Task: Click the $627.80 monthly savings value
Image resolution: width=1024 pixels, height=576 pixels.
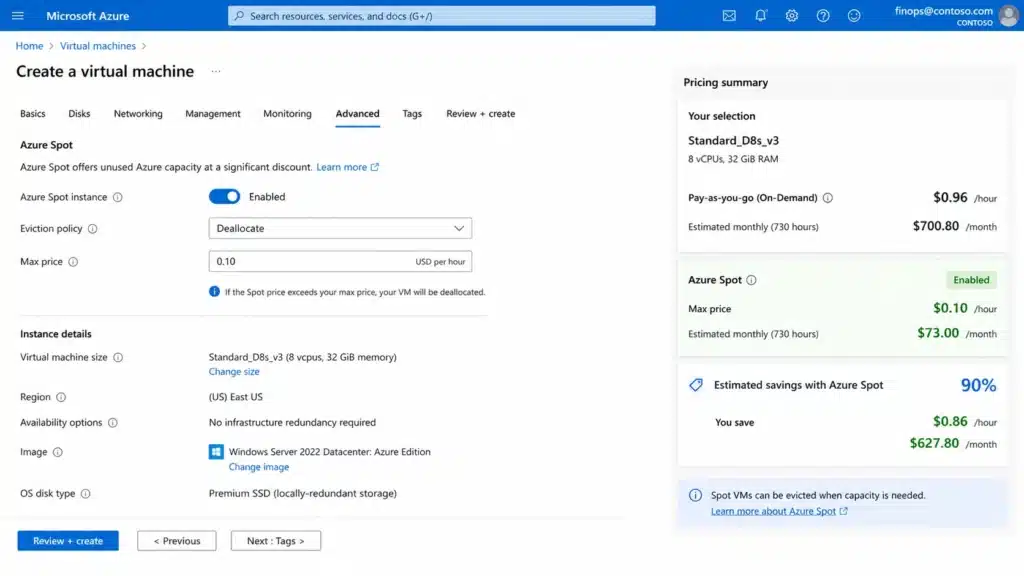Action: (935, 443)
